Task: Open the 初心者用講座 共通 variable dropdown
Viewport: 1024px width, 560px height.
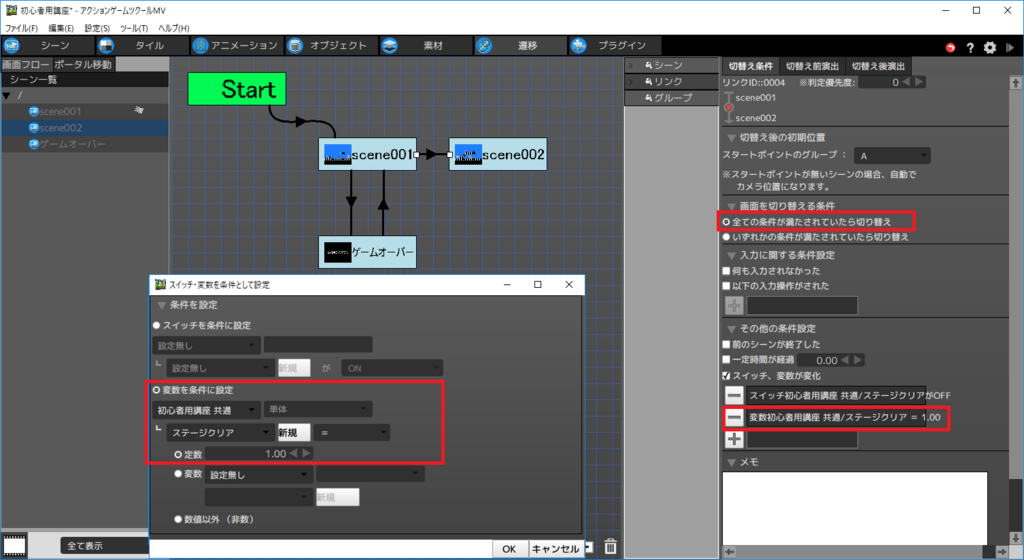Action: [206, 410]
